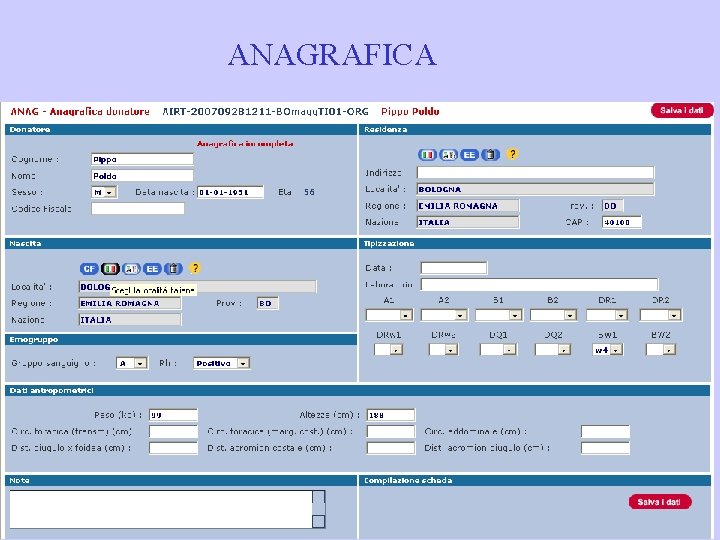The width and height of the screenshot is (720, 540).
Task: Click the Tipizzazione Data field
Action: (454, 268)
